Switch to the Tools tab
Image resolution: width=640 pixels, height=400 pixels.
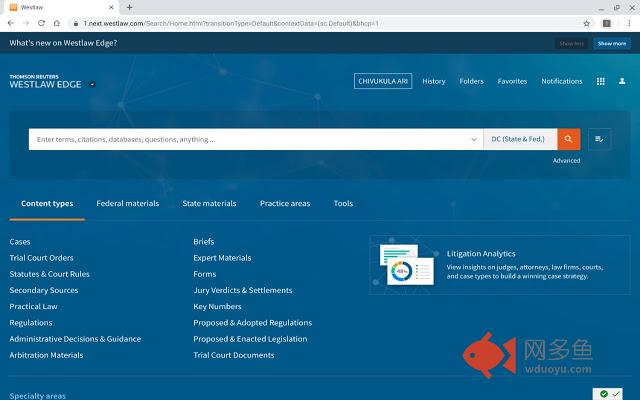pyautogui.click(x=343, y=203)
